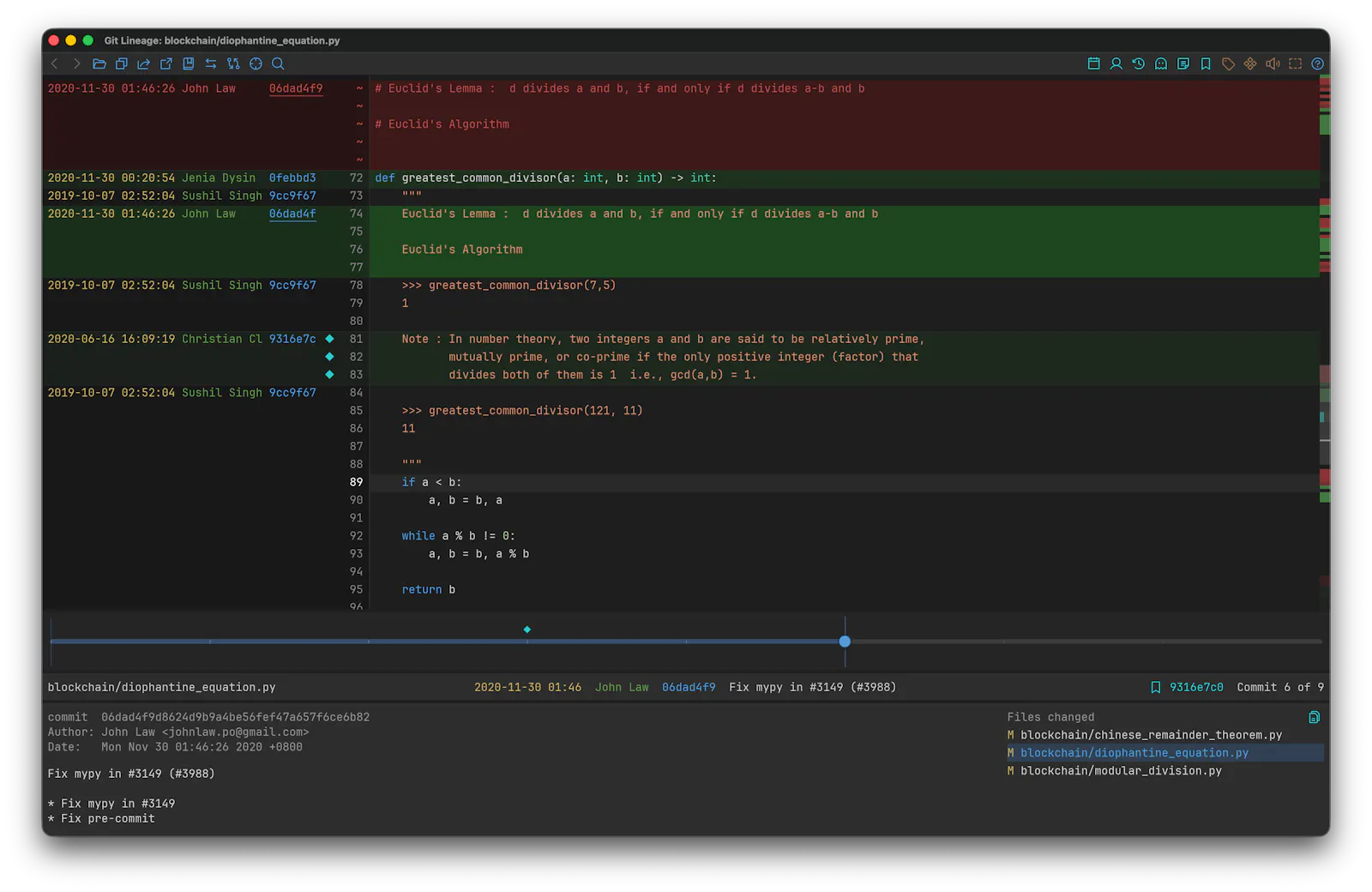
Task: Click author Christian Cl on line 81
Action: coord(222,339)
